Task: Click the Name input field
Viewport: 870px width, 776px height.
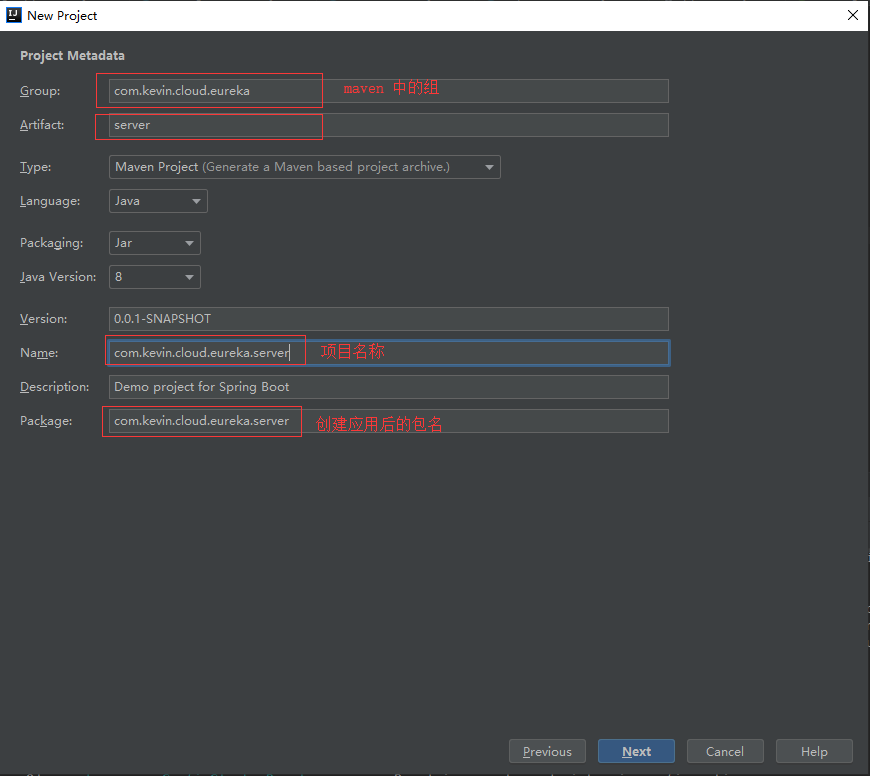Action: point(388,353)
